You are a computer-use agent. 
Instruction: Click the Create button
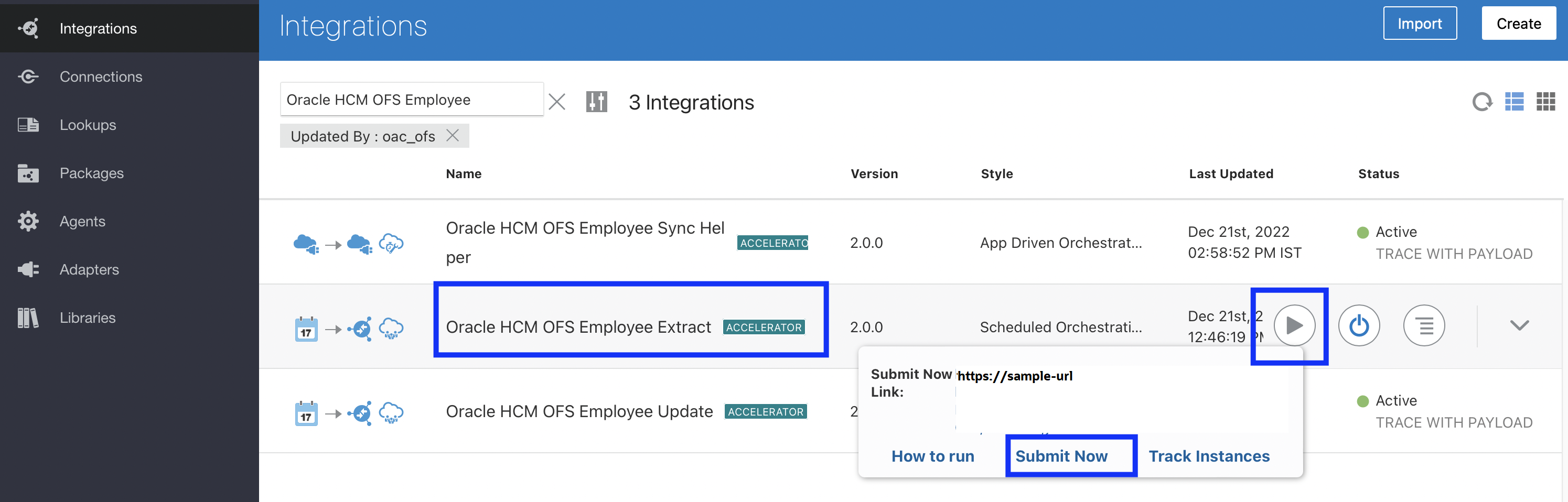click(x=1518, y=23)
